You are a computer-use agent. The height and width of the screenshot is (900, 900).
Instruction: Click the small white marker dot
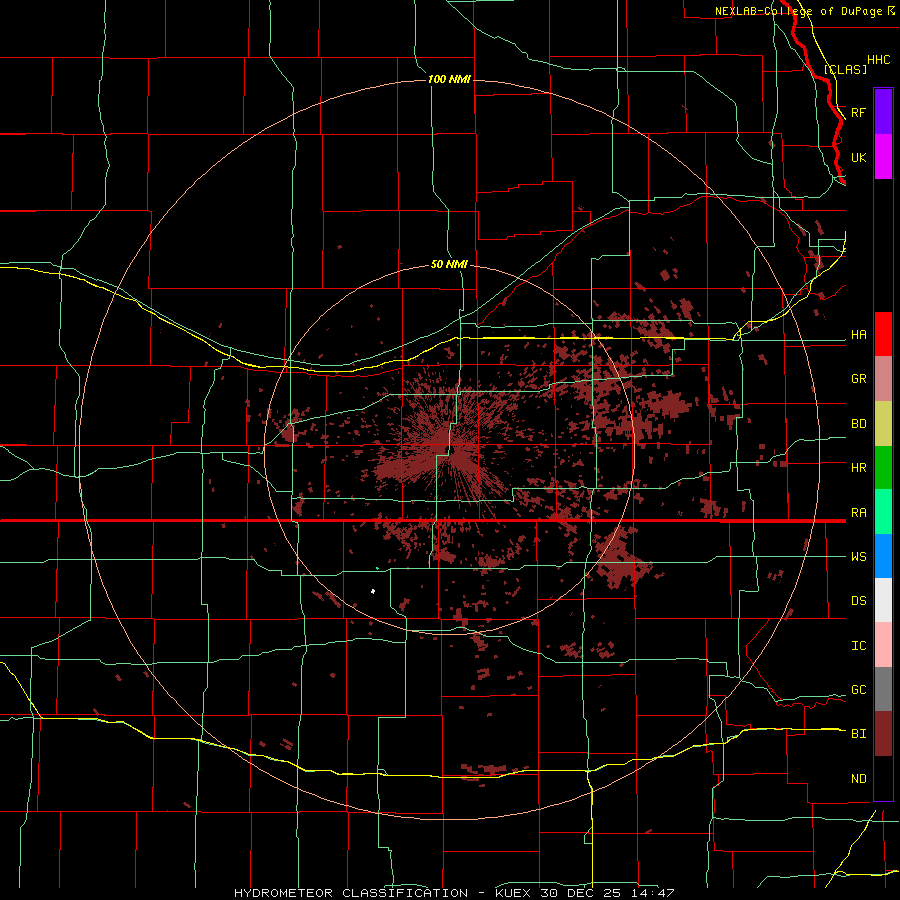tap(373, 591)
